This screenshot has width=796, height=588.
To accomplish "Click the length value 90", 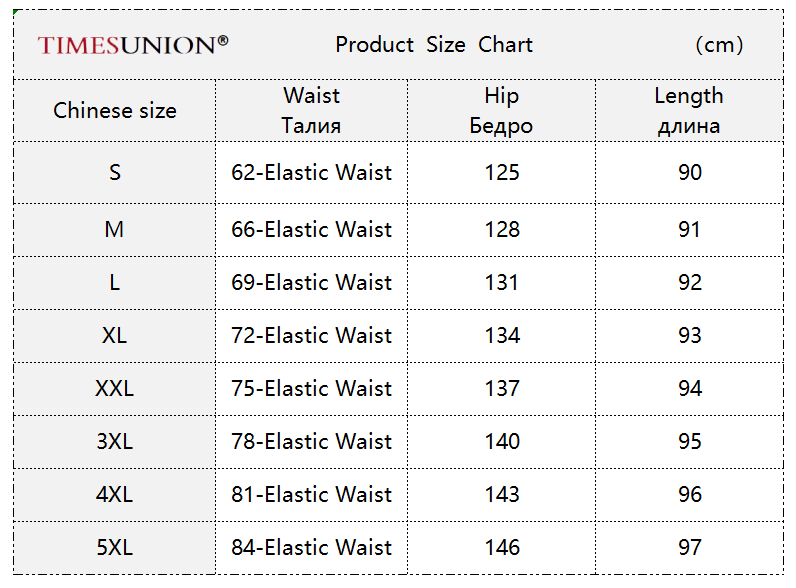I will point(690,173).
